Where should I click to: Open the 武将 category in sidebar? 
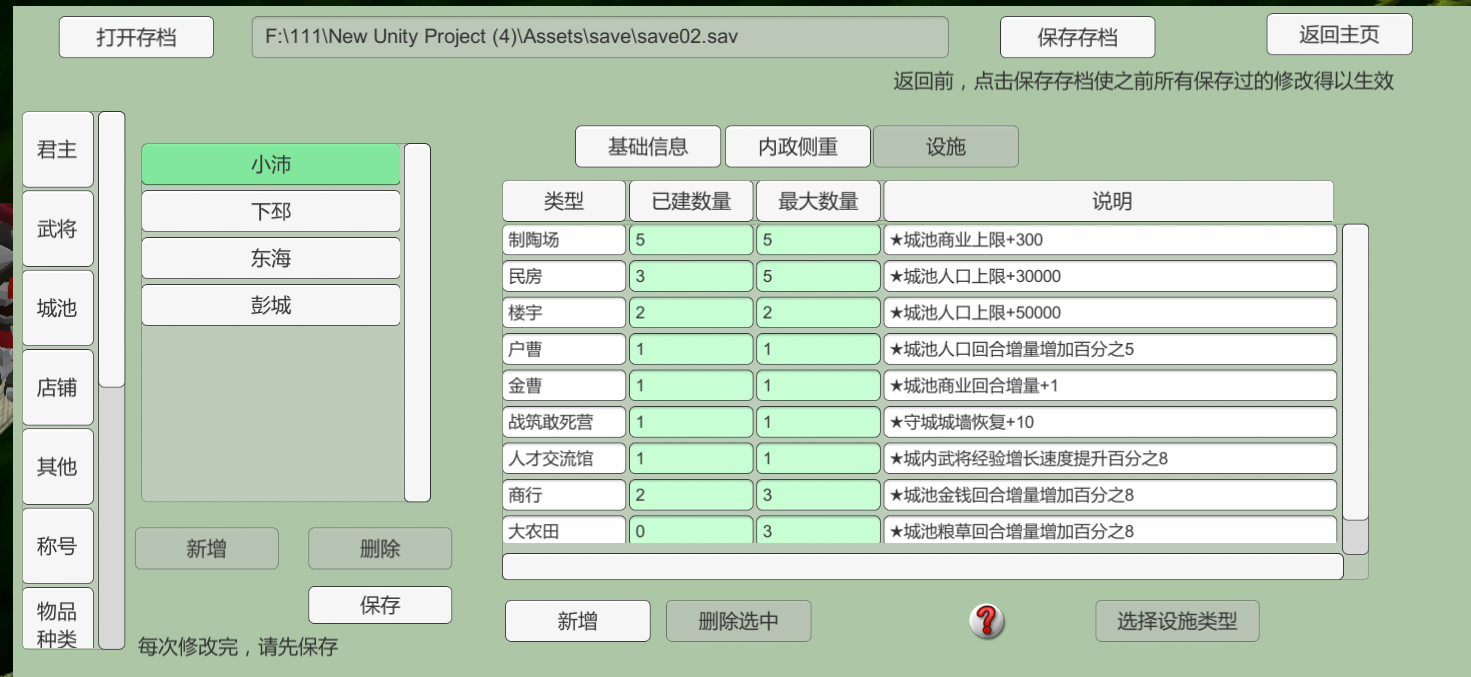pyautogui.click(x=57, y=229)
